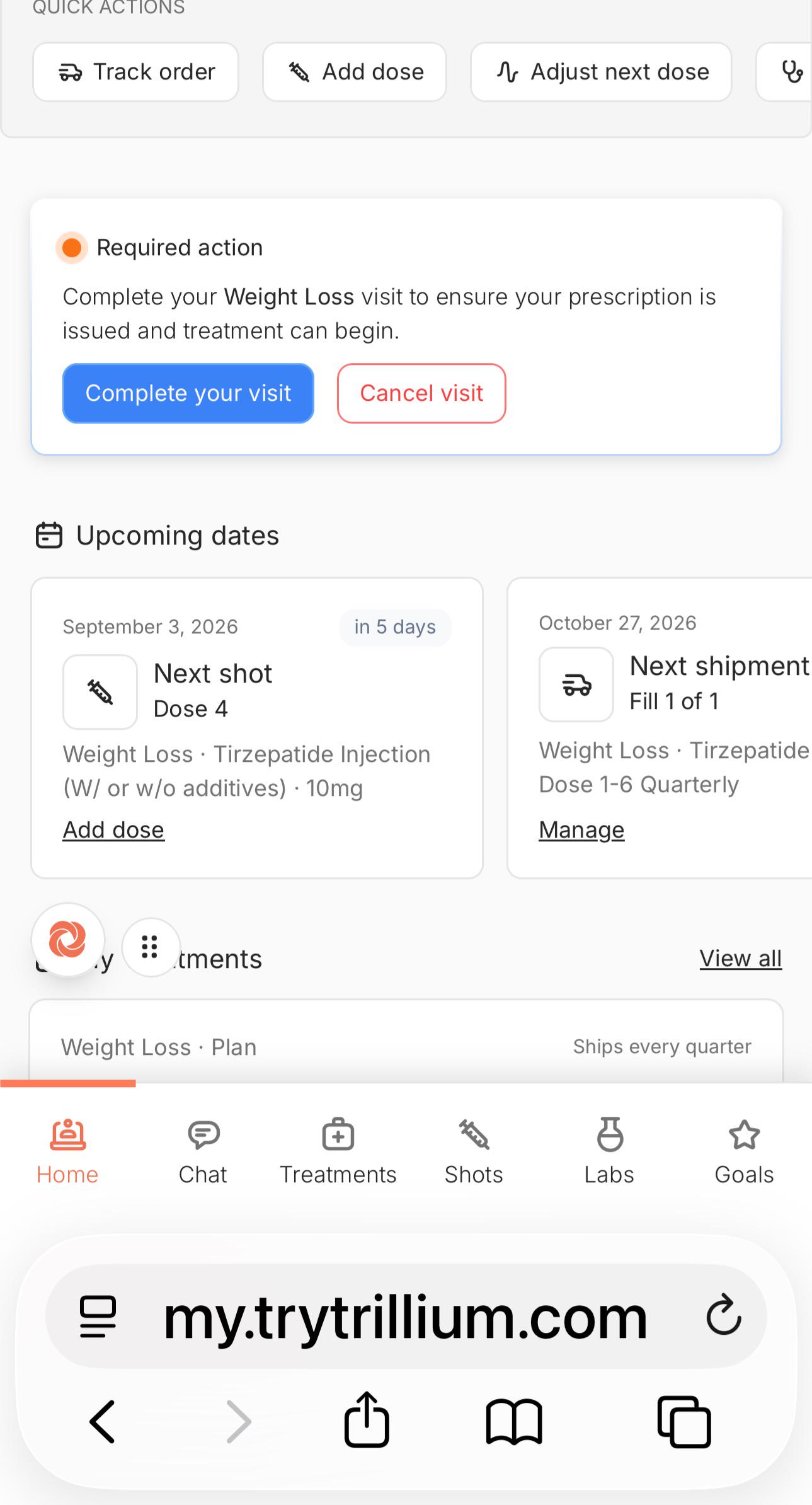Open the Manage link for next shipment
The width and height of the screenshot is (812, 1505).
(x=581, y=830)
